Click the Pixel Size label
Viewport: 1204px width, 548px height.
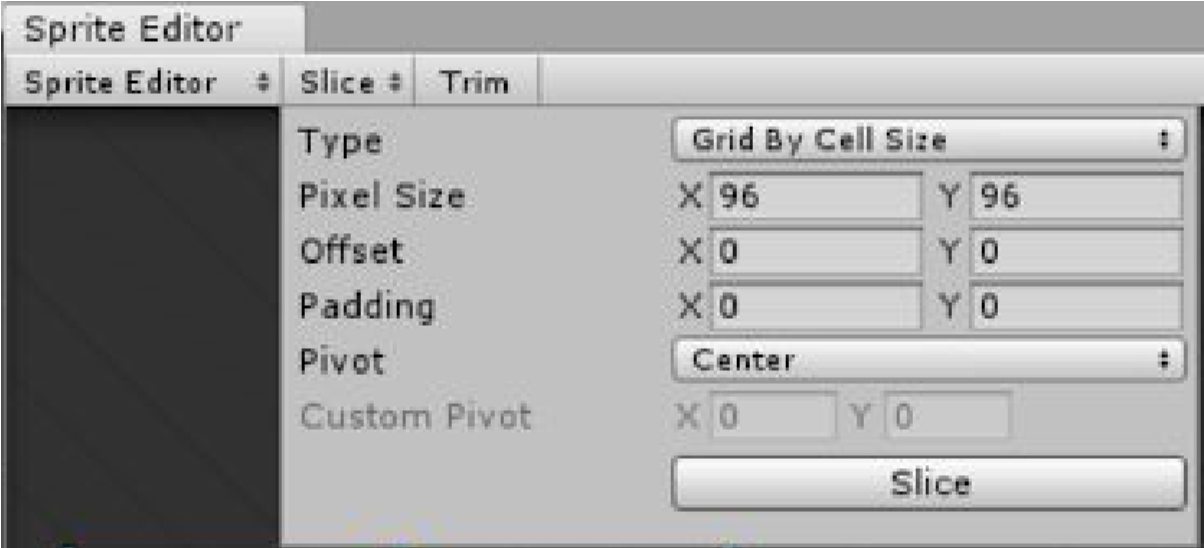point(381,197)
